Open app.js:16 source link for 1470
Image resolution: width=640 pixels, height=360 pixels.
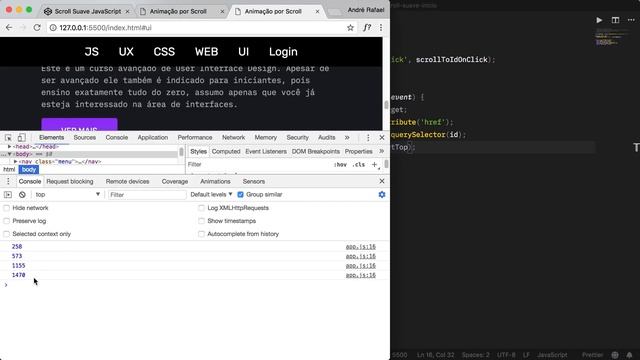coord(360,275)
